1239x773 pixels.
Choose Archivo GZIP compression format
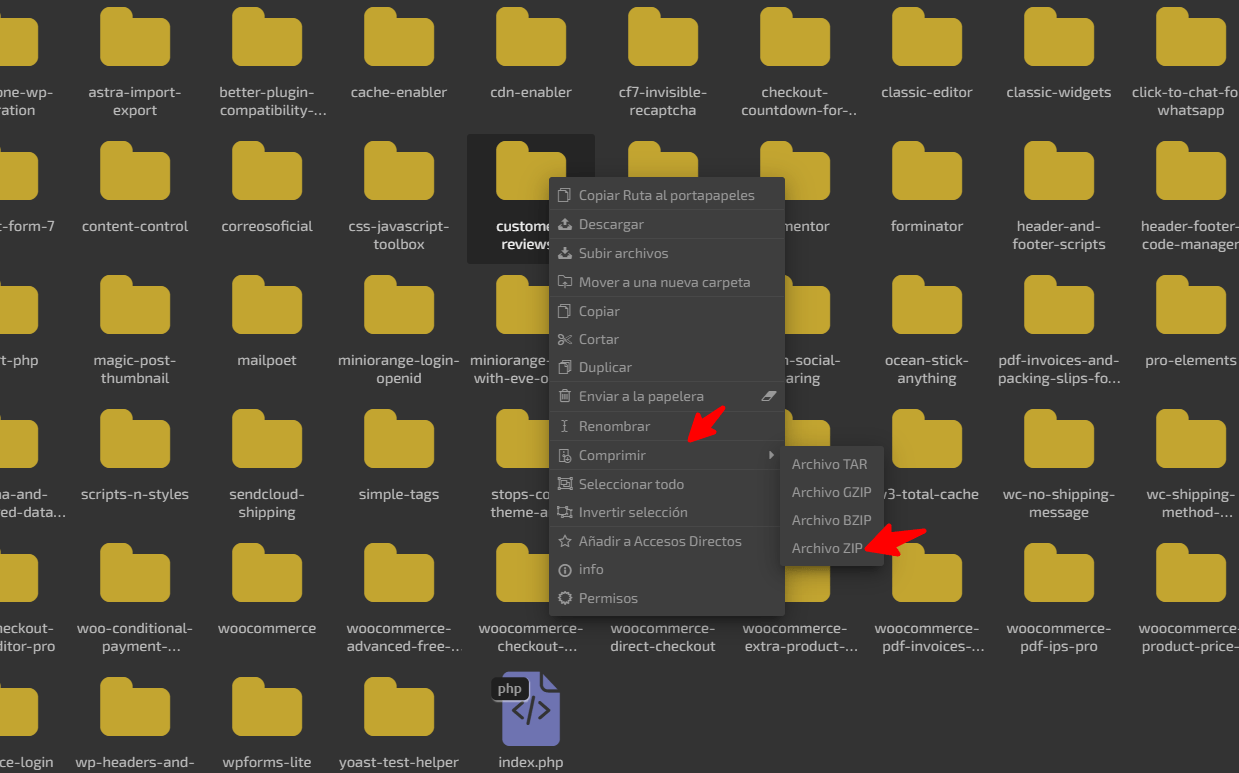[x=832, y=492]
